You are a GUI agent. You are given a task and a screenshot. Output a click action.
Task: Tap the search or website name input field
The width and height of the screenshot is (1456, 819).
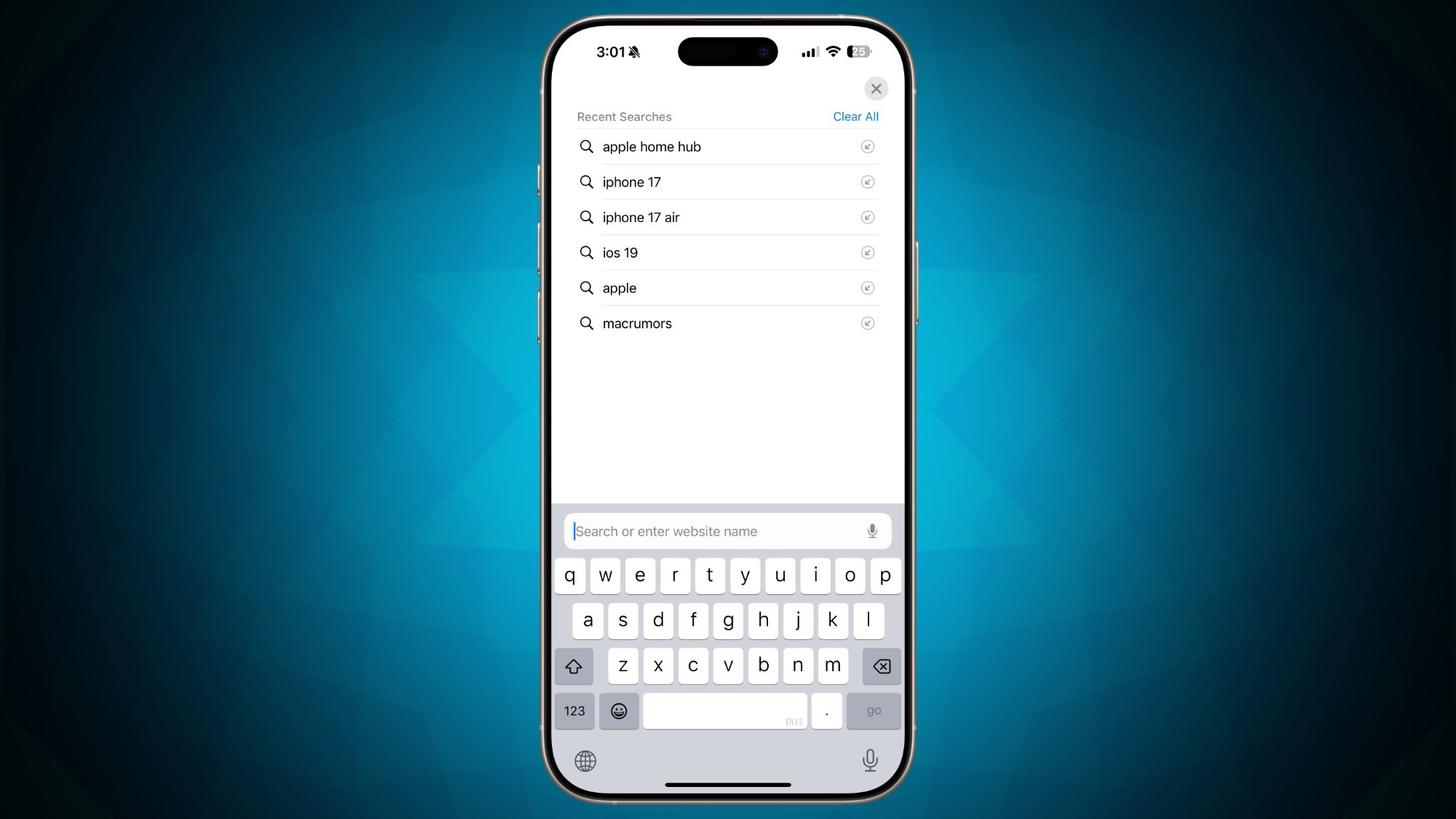click(727, 531)
